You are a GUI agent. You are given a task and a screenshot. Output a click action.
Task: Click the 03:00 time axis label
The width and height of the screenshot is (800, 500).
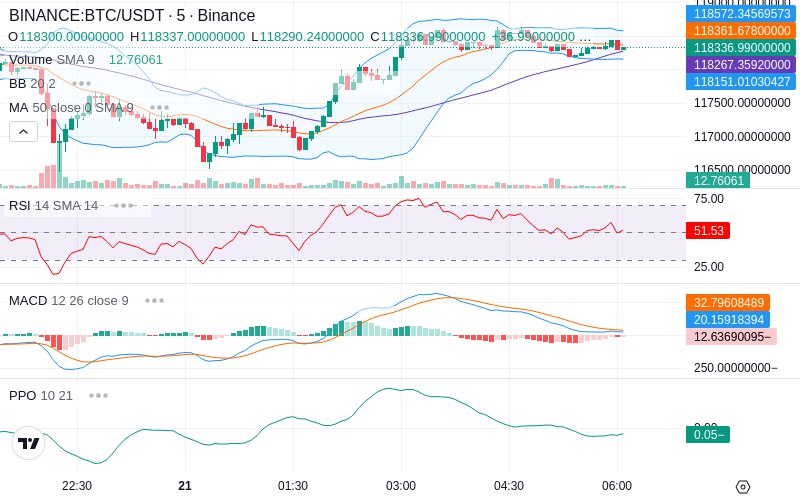click(401, 486)
